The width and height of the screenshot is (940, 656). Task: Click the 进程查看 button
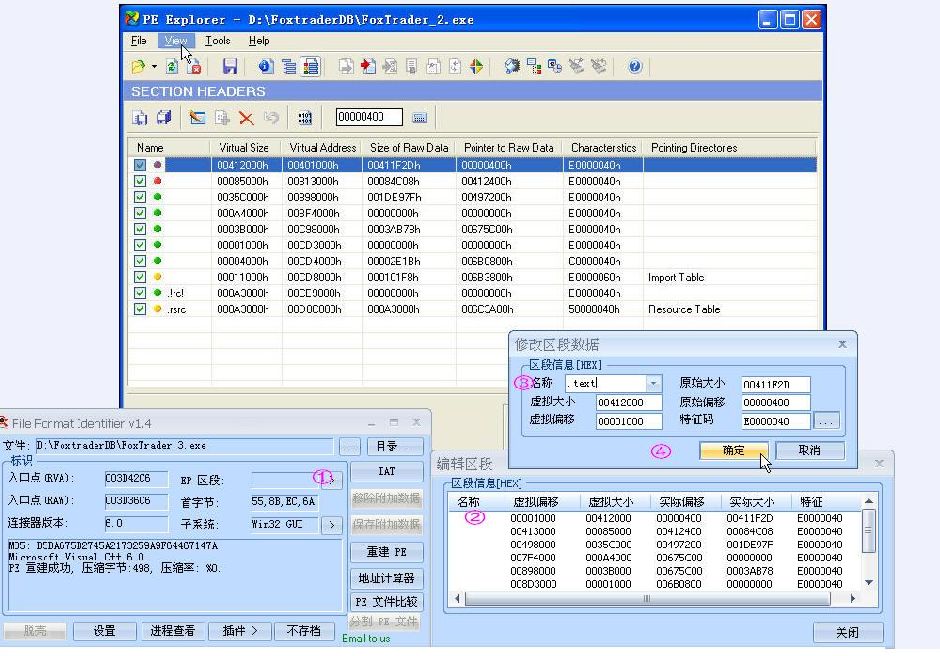tap(173, 631)
